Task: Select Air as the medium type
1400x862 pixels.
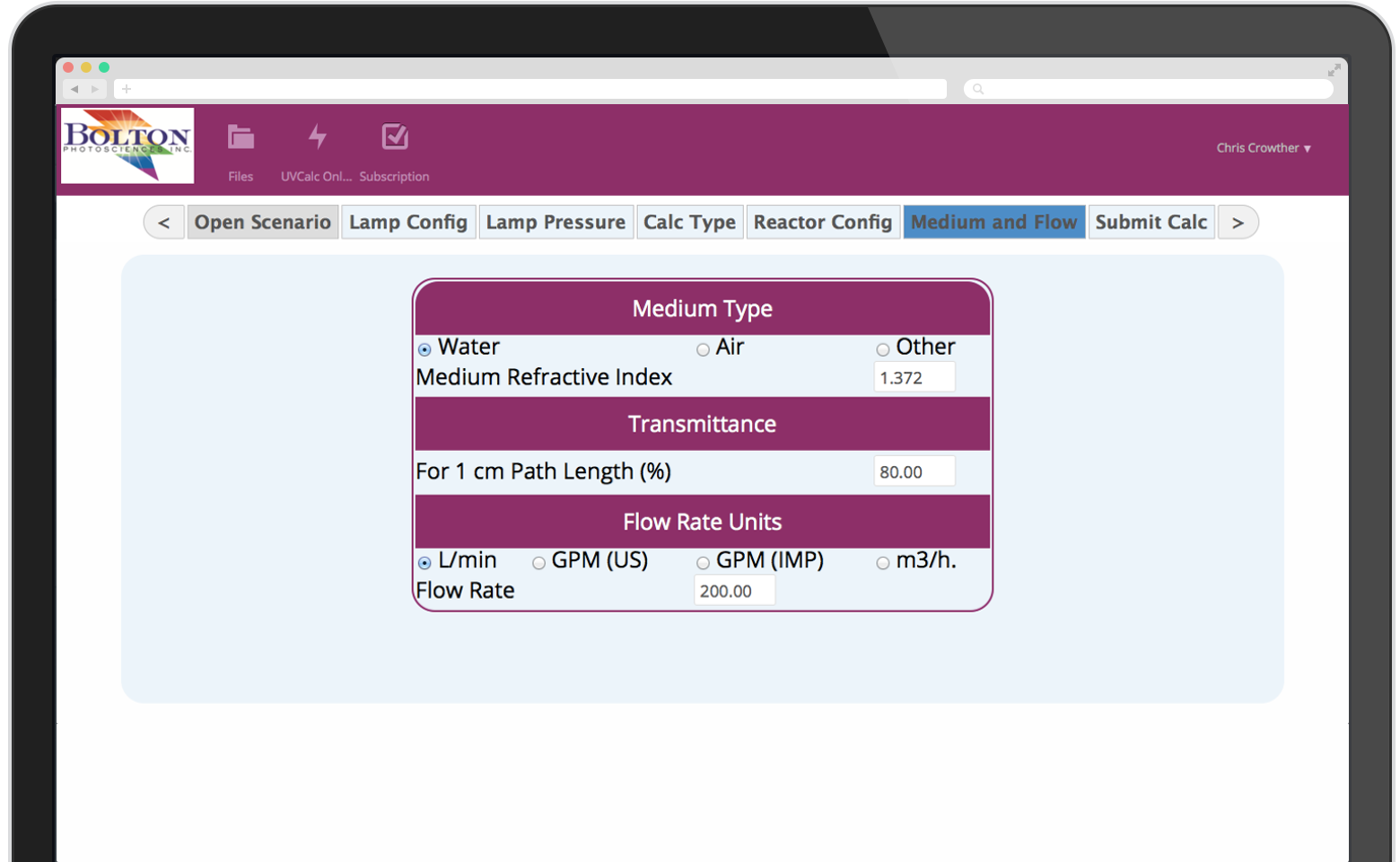Action: tap(704, 349)
